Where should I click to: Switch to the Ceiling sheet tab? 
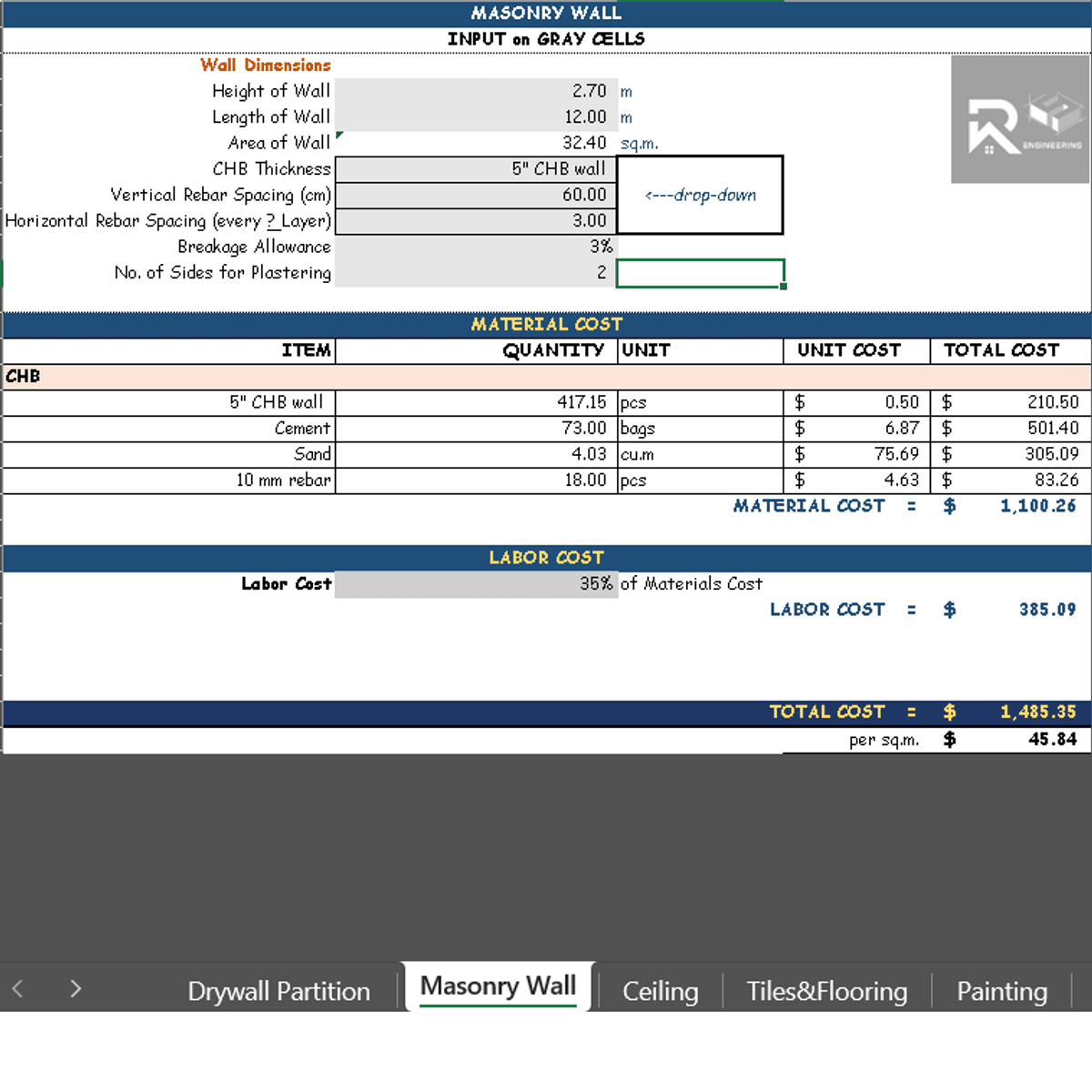[x=660, y=990]
